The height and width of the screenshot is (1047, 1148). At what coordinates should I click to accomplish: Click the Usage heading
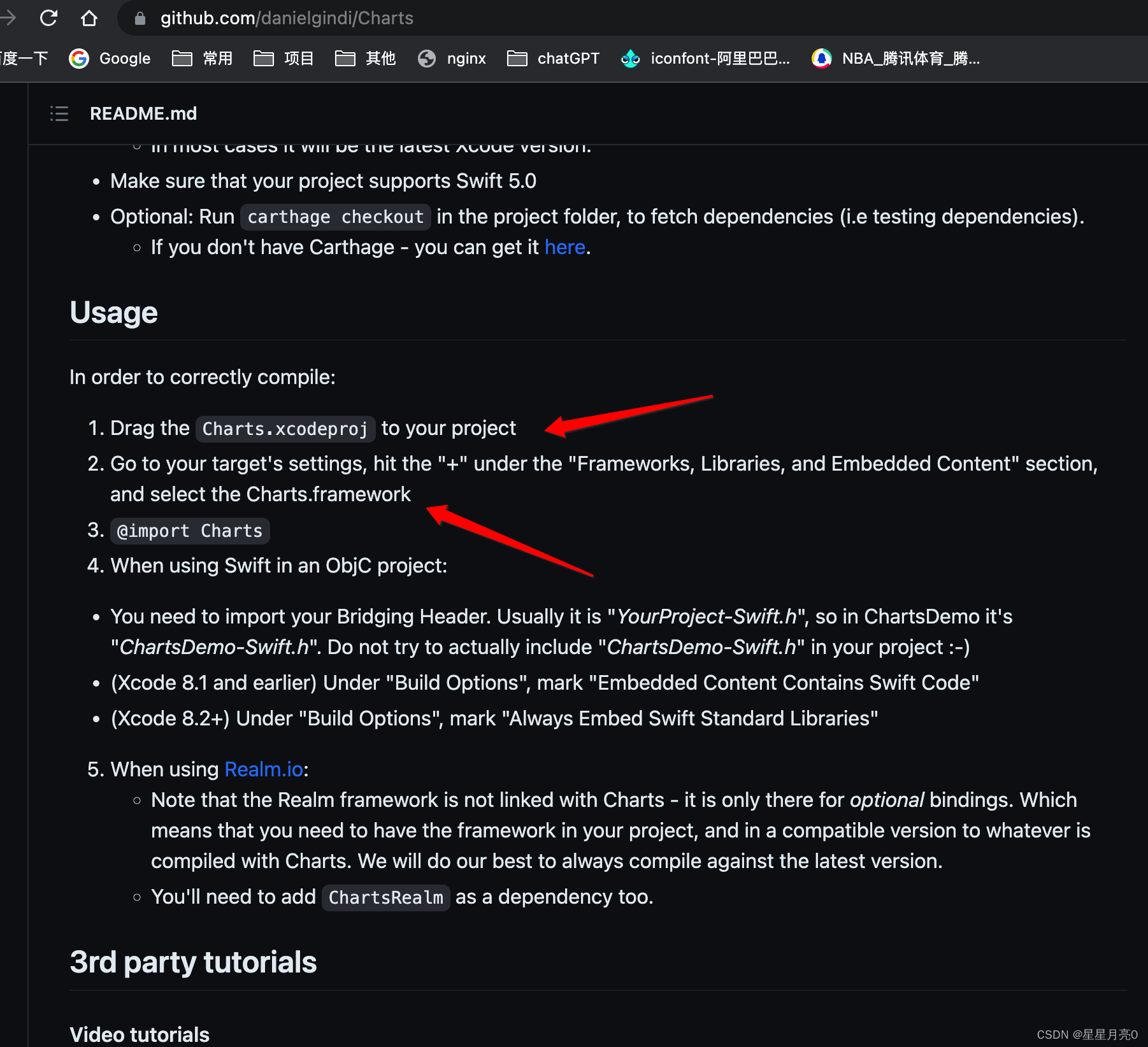point(114,313)
